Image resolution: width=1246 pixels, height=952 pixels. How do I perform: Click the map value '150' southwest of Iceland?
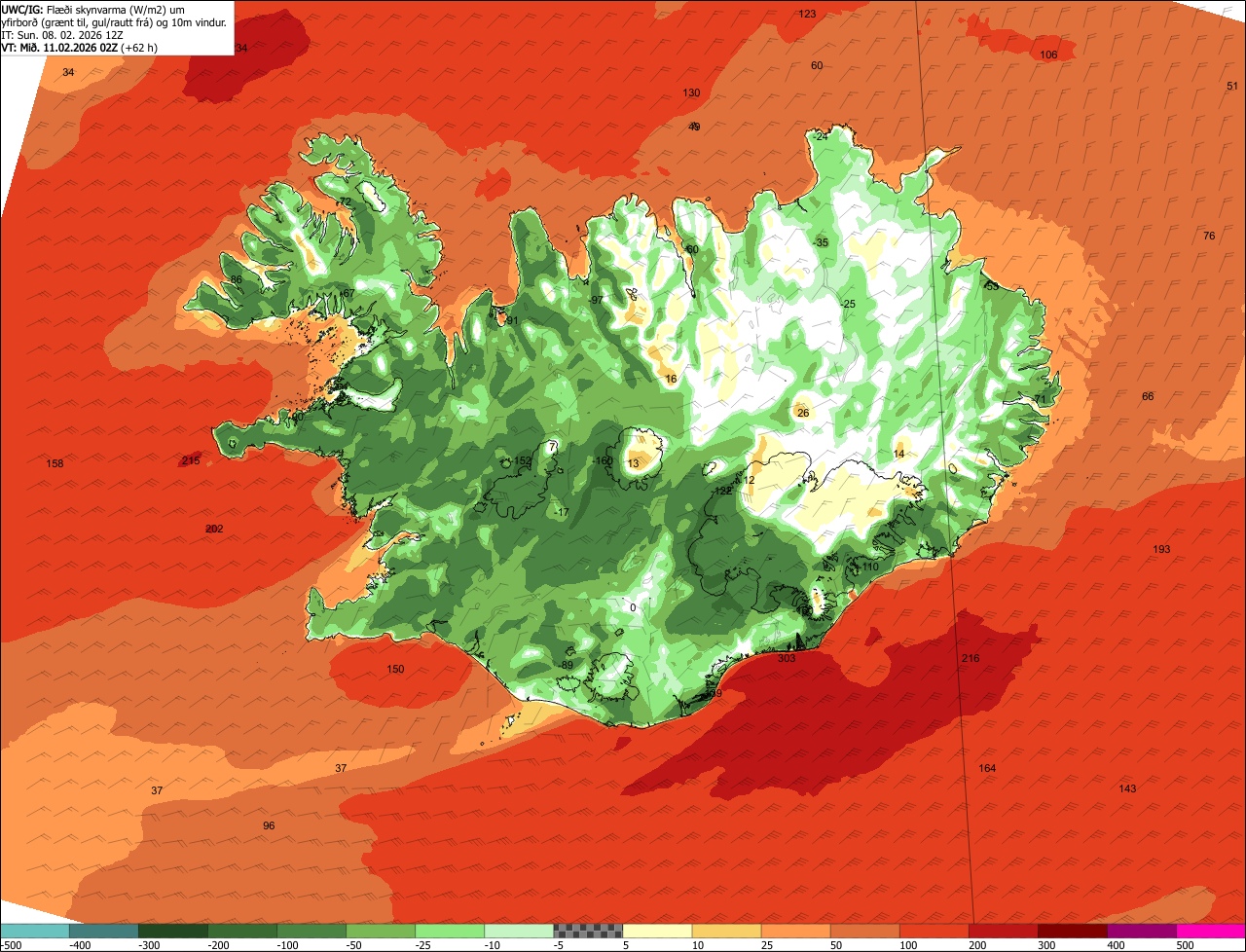[x=395, y=670]
